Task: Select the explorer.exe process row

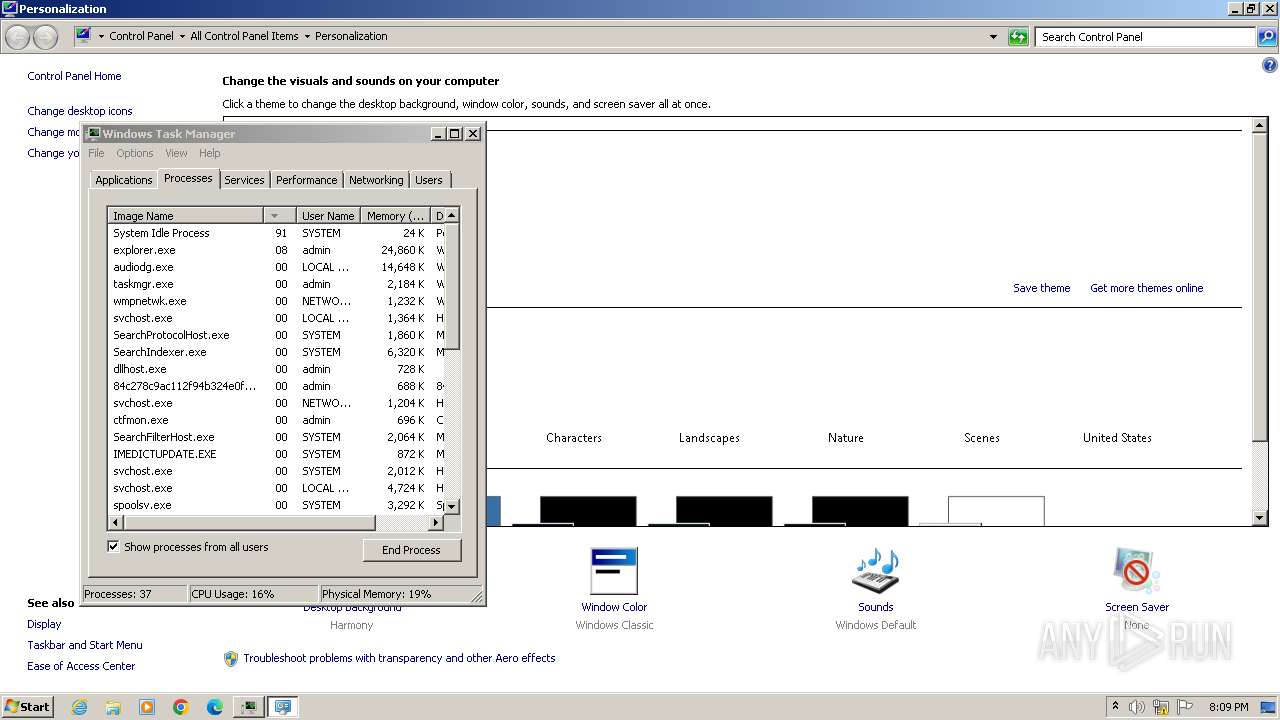Action: (276, 250)
